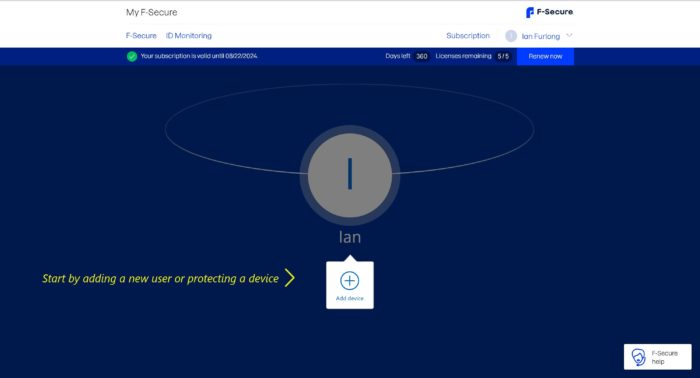The height and width of the screenshot is (378, 700).
Task: Click the plus icon to add a device
Action: point(350,281)
